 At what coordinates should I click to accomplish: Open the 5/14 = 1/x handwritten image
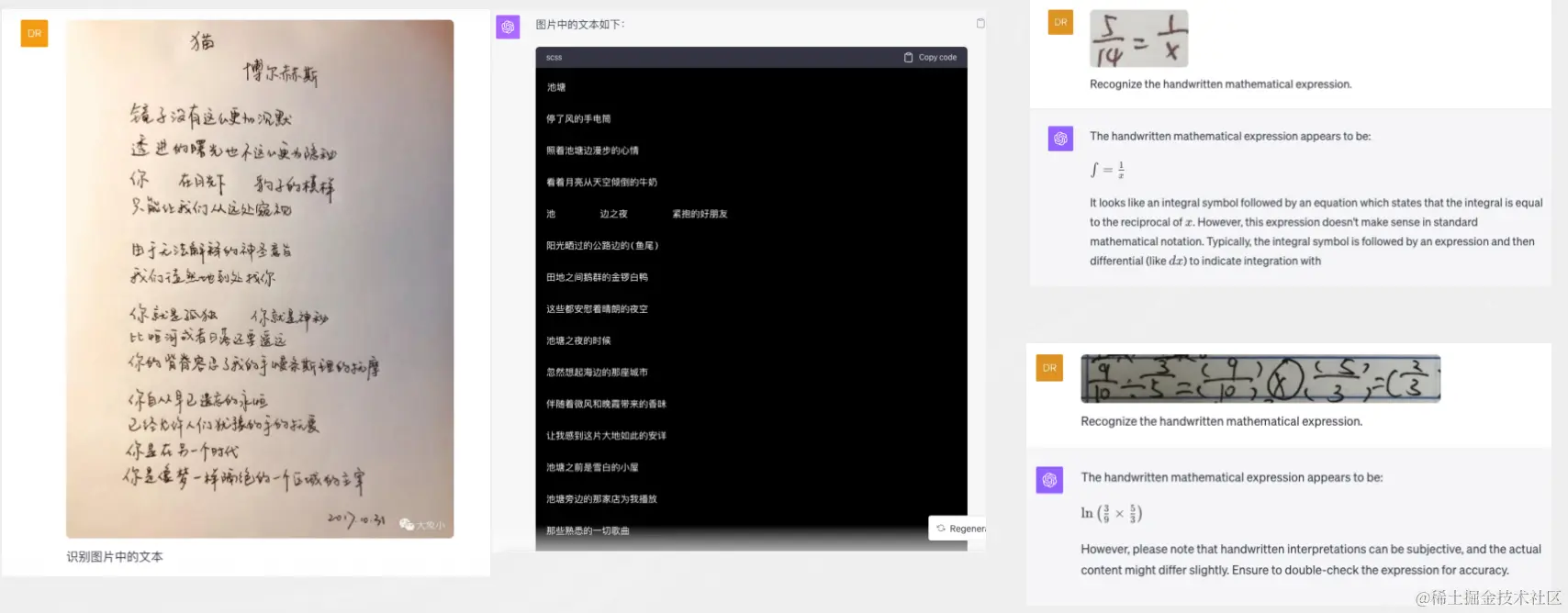pos(1138,39)
